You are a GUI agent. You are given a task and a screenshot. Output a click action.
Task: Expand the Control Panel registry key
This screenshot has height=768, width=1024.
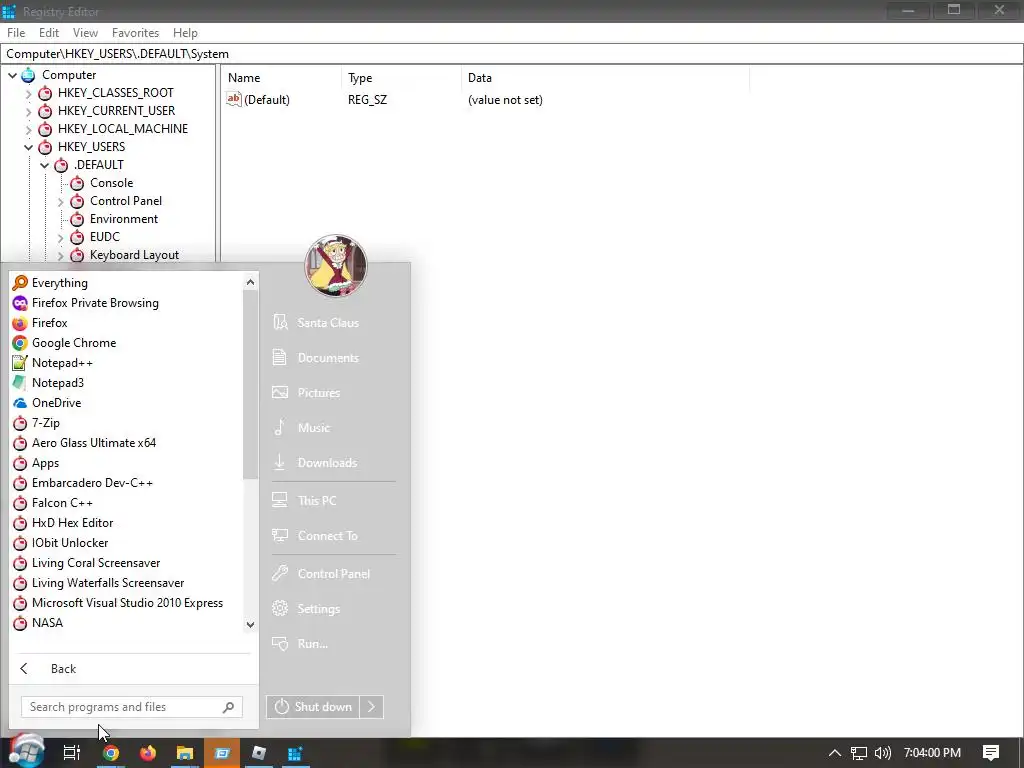pyautogui.click(x=61, y=202)
